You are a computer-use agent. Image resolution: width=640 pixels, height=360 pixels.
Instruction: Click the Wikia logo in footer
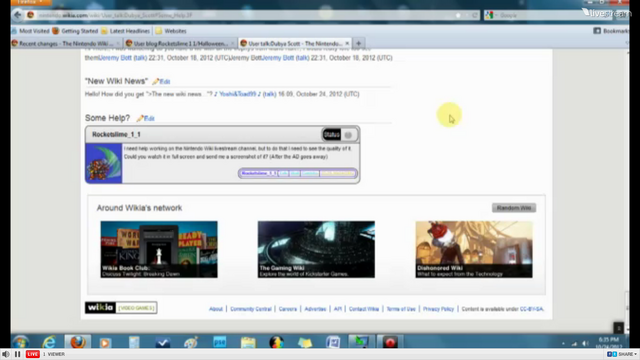click(x=100, y=307)
